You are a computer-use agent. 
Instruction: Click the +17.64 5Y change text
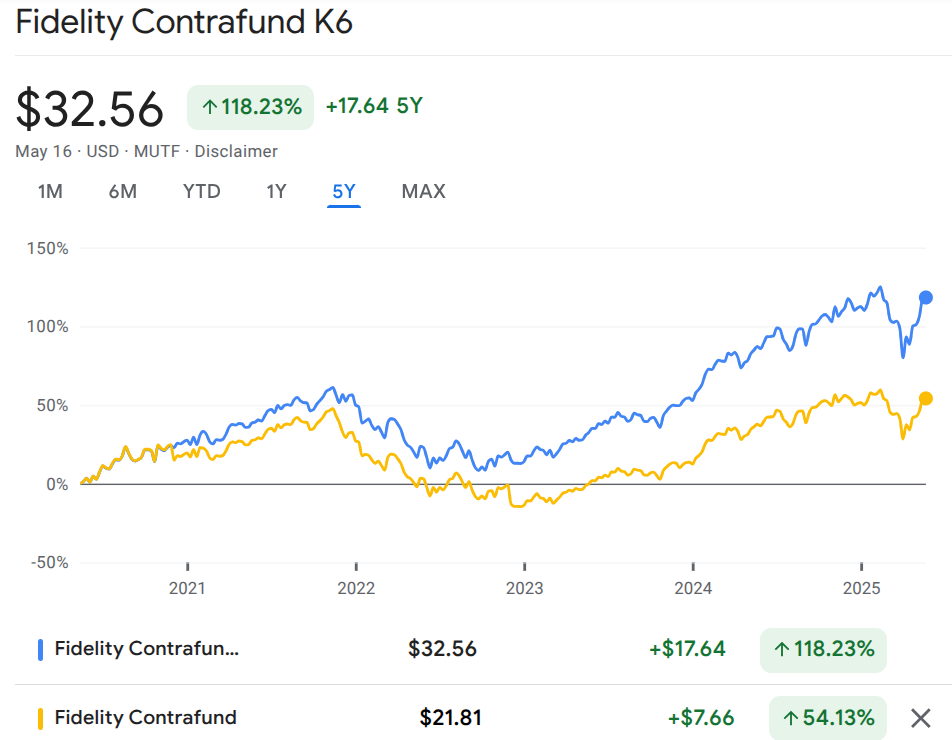click(x=374, y=106)
